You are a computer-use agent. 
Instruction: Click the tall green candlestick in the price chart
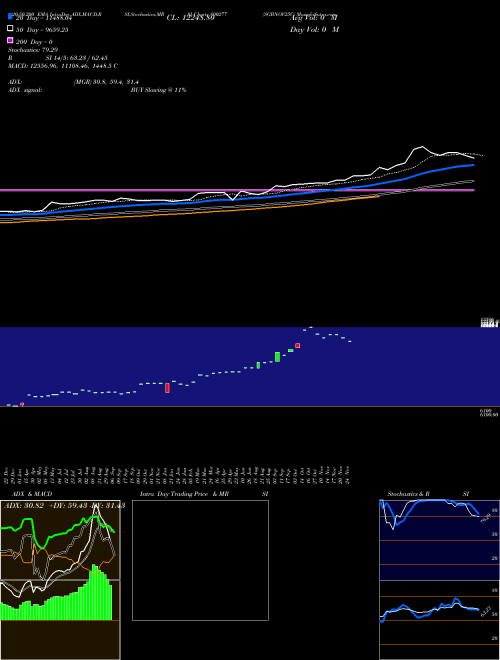pyautogui.click(x=277, y=357)
